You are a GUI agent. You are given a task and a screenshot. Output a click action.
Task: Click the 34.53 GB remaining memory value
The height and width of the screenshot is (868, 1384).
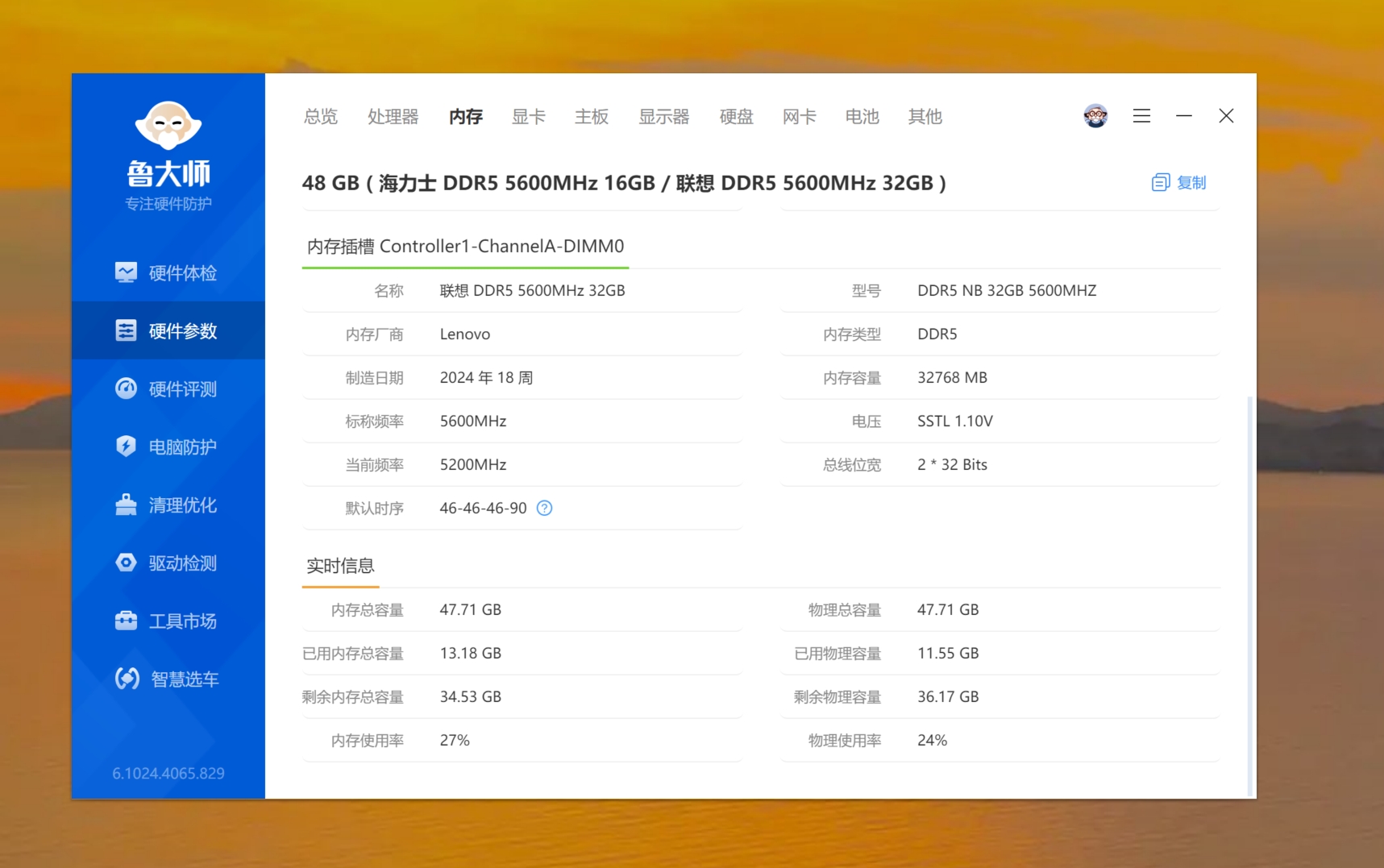click(471, 696)
